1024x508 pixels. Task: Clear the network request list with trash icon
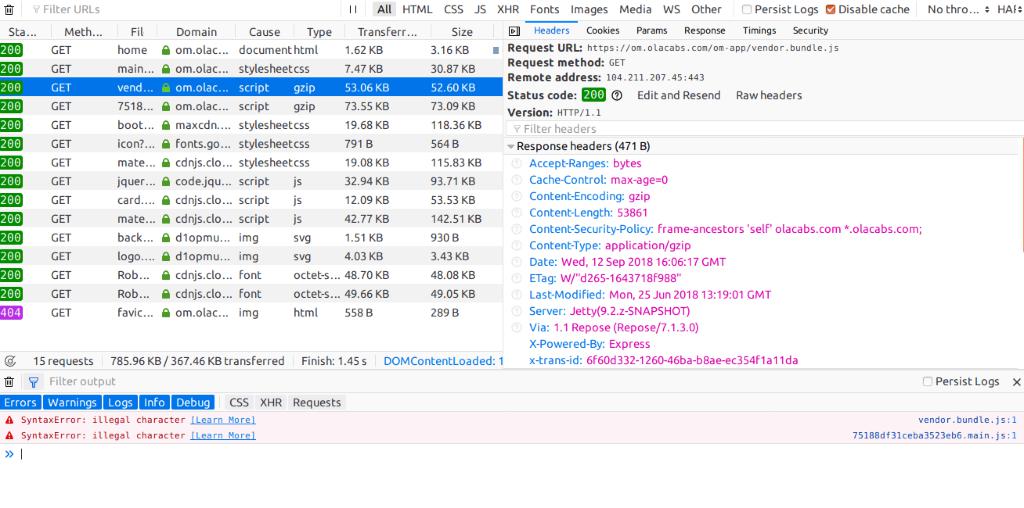(x=9, y=10)
